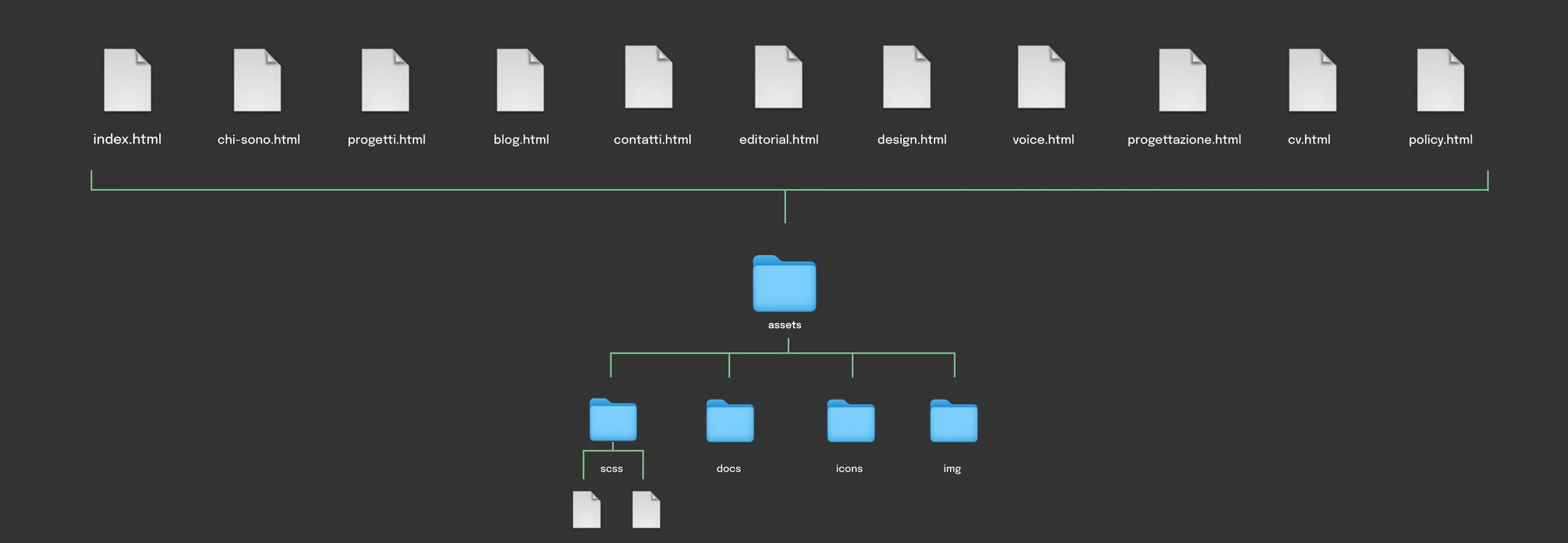This screenshot has height=543, width=1568.
Task: Click the right file icon beneath scss
Action: (x=646, y=510)
